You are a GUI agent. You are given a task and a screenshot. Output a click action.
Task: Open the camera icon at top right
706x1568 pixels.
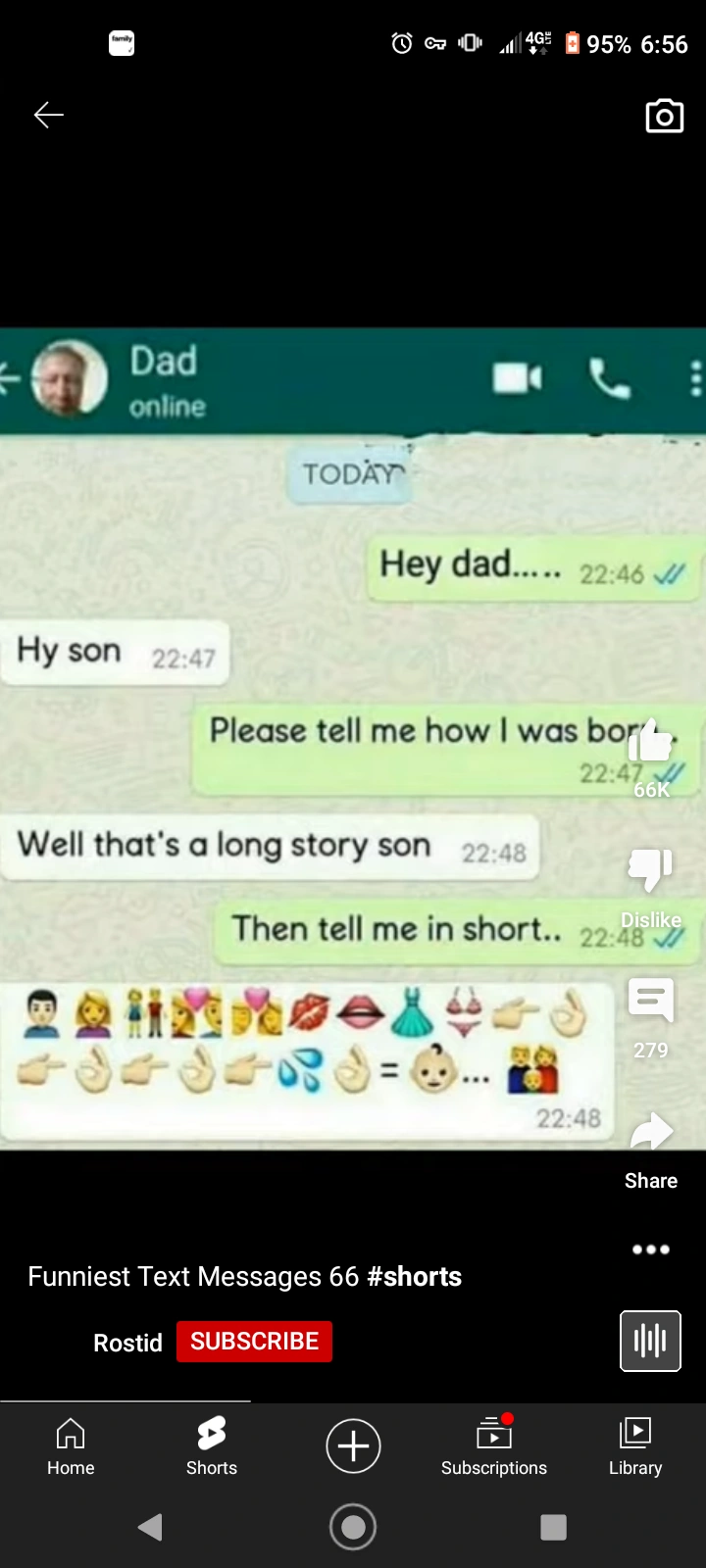point(664,116)
